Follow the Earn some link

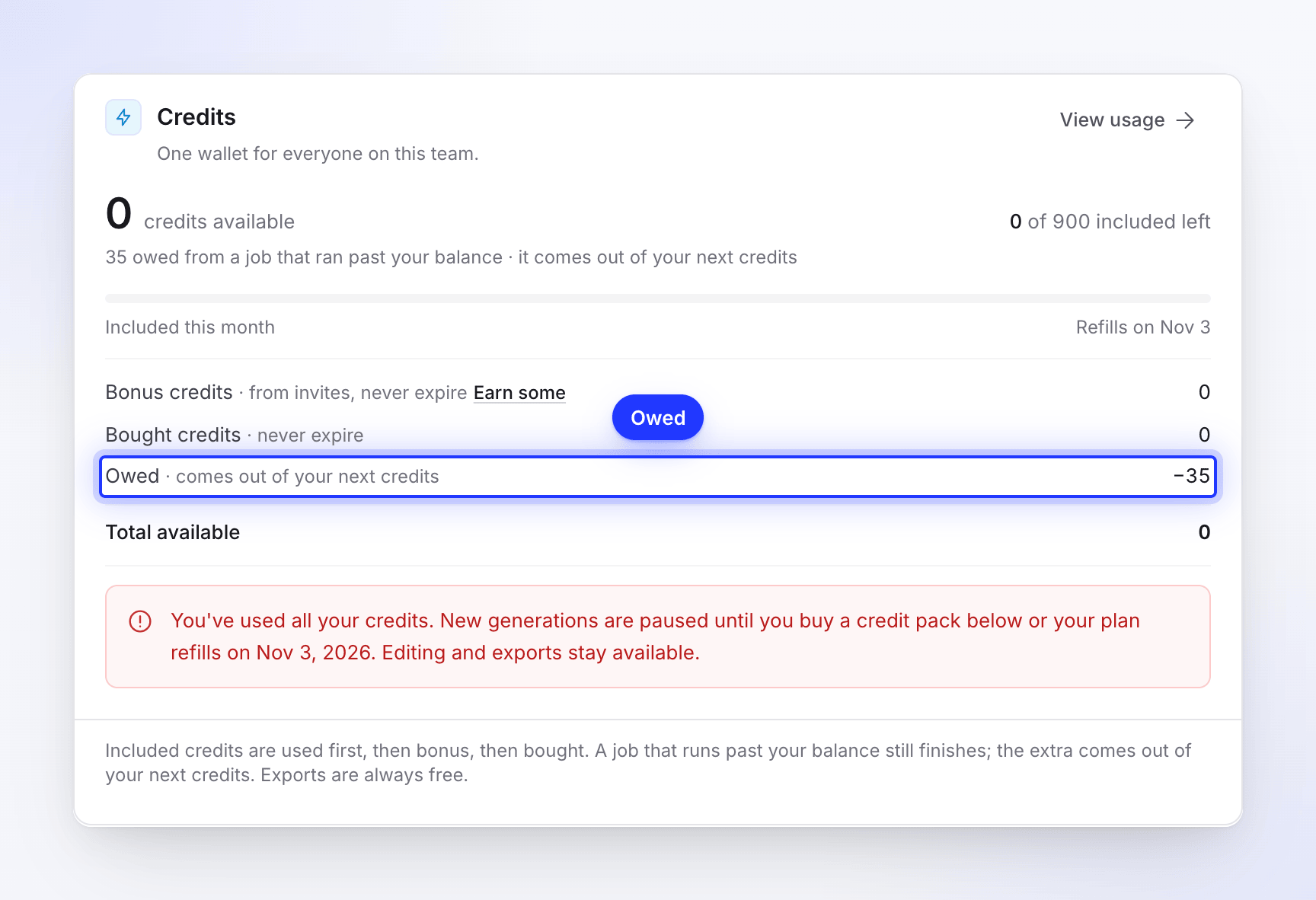(x=519, y=393)
